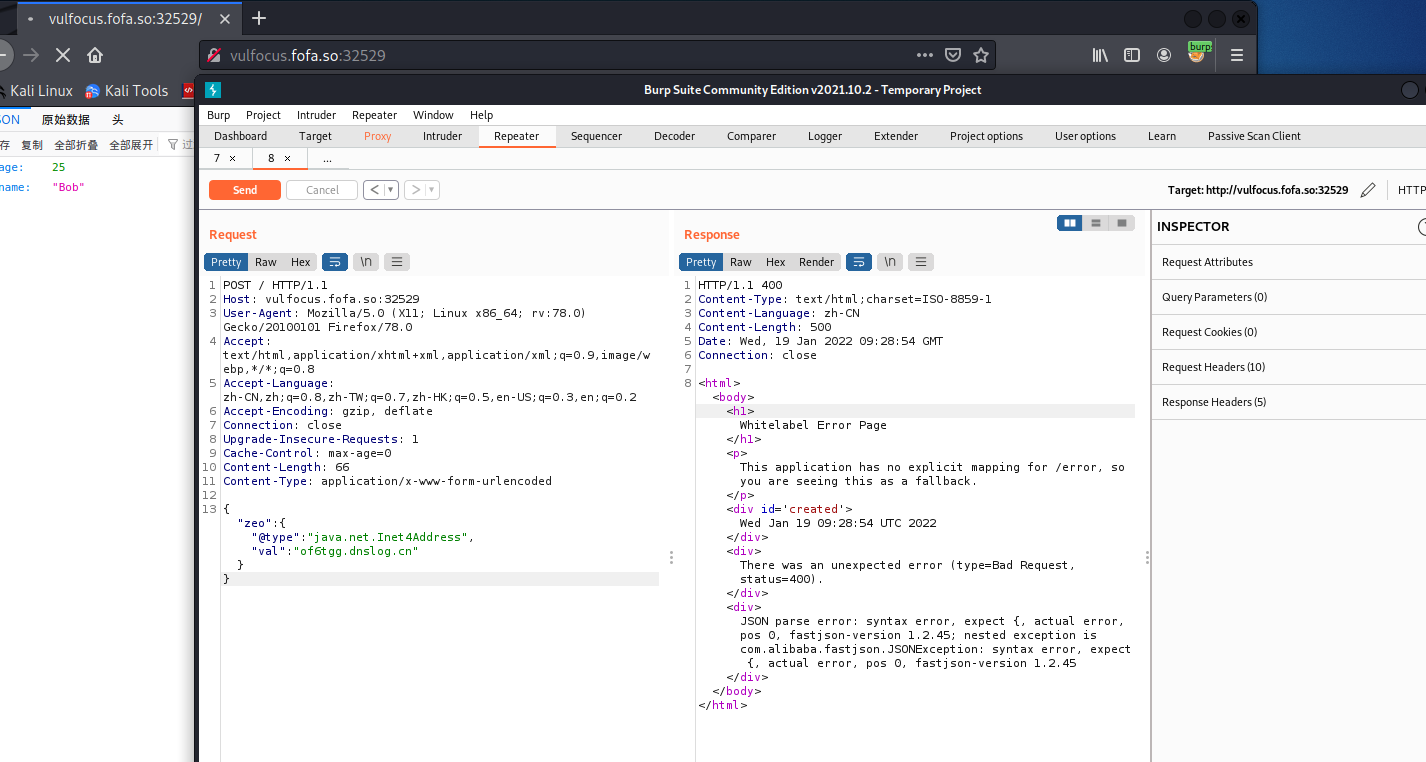Viewport: 1426px width, 762px height.
Task: Click the Cancel button in Repeater
Action: click(x=322, y=190)
